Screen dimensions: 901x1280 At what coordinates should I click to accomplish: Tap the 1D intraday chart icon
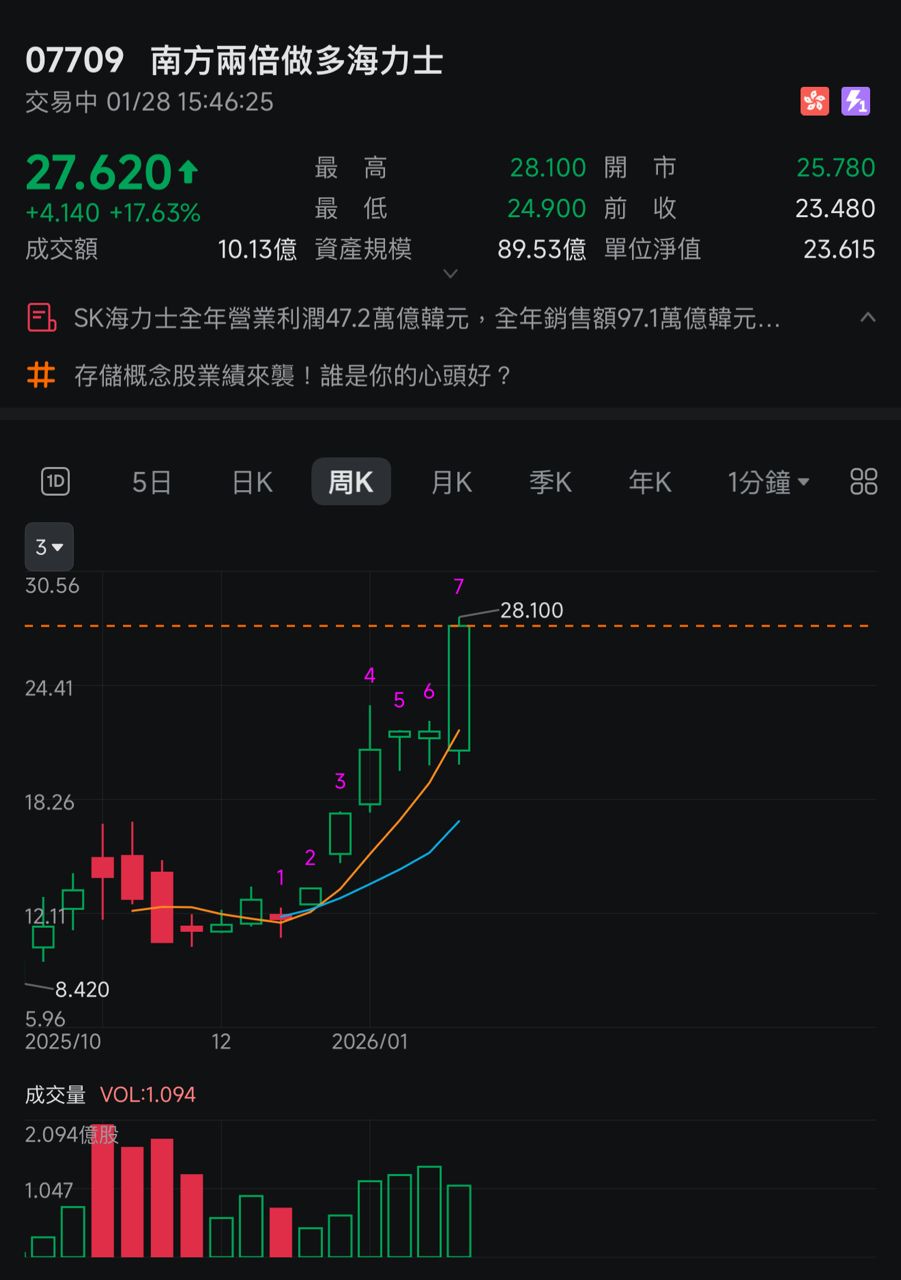[x=55, y=482]
